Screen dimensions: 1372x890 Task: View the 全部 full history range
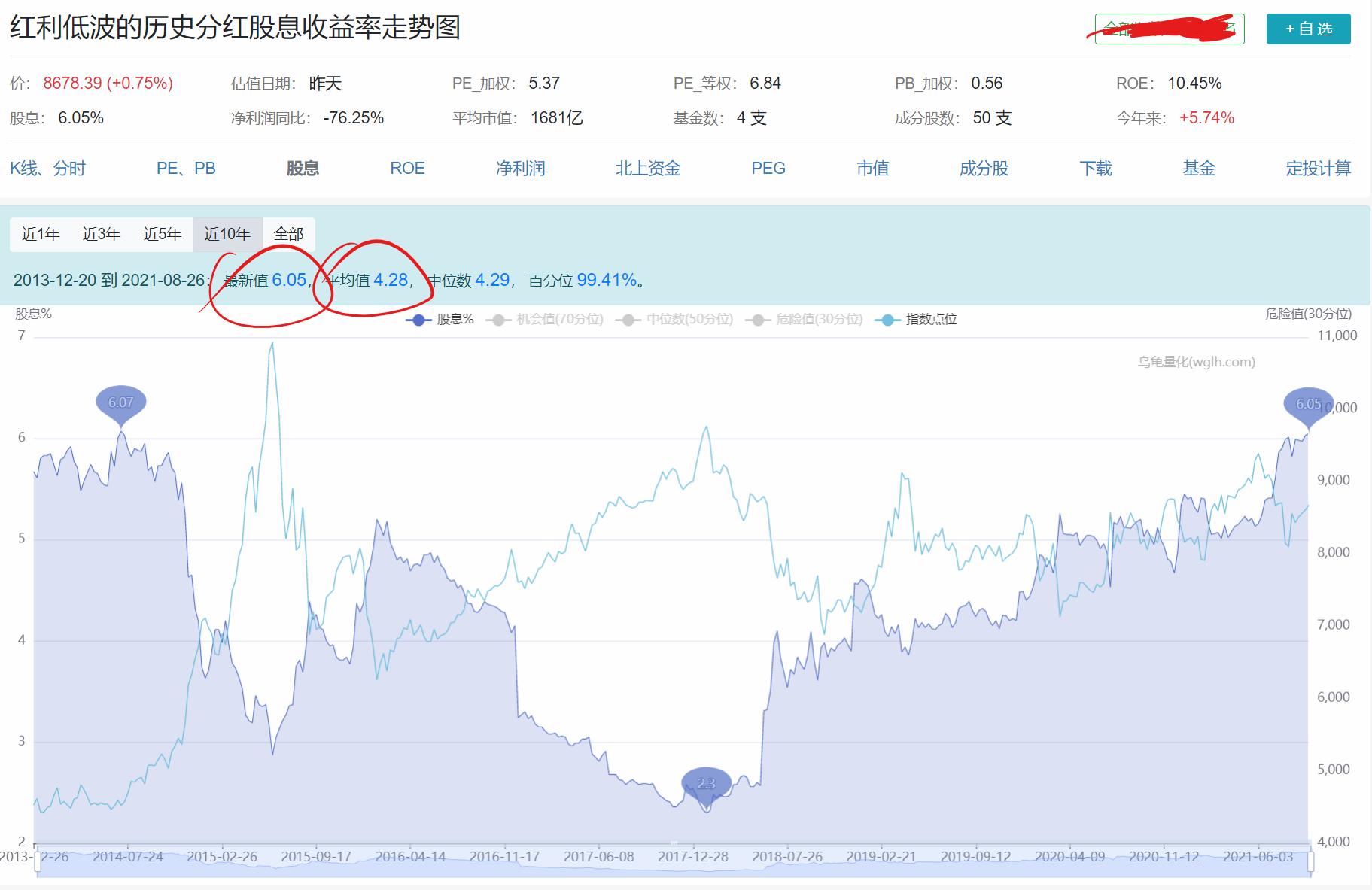coord(291,234)
